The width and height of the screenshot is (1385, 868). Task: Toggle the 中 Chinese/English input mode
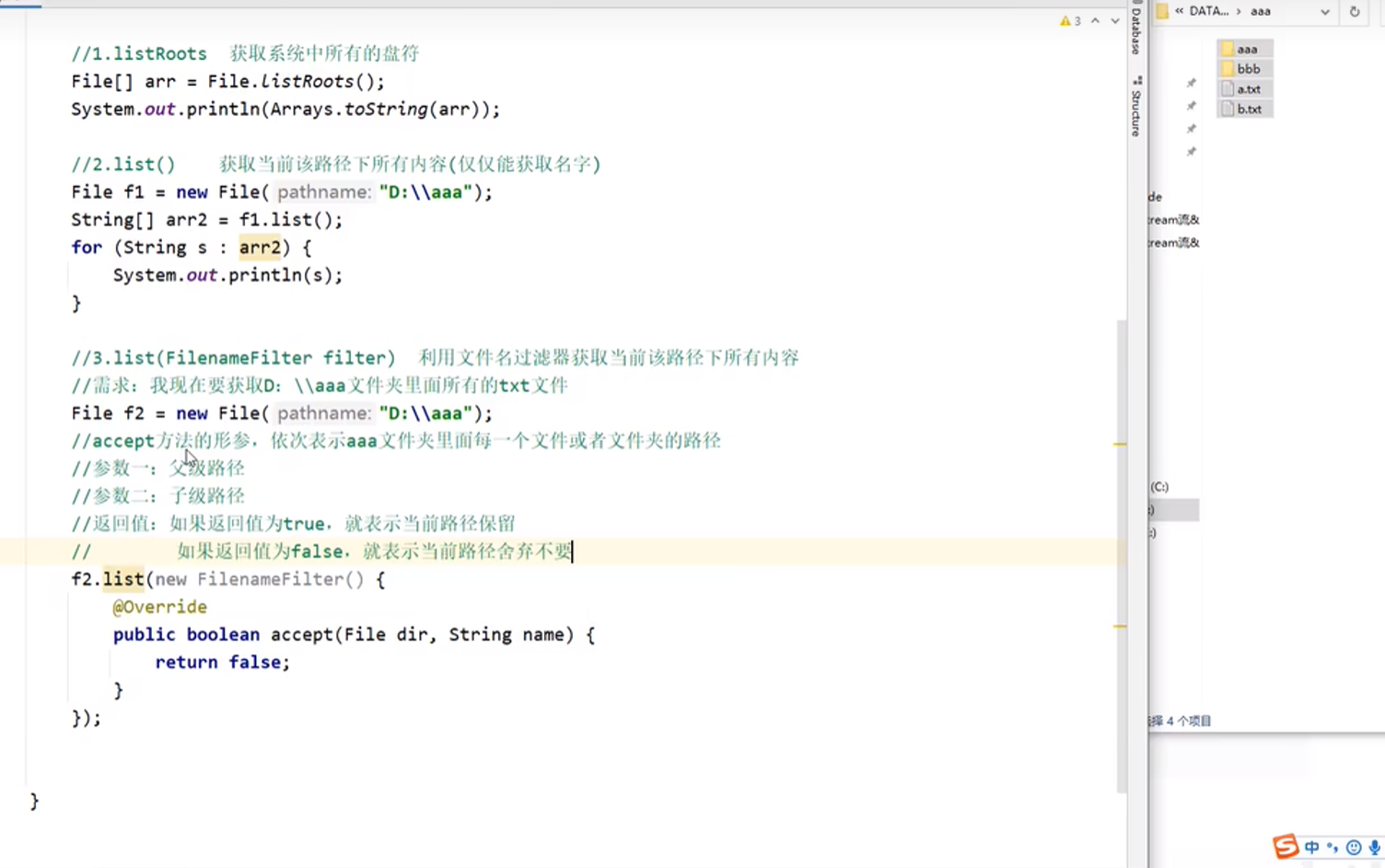1311,848
